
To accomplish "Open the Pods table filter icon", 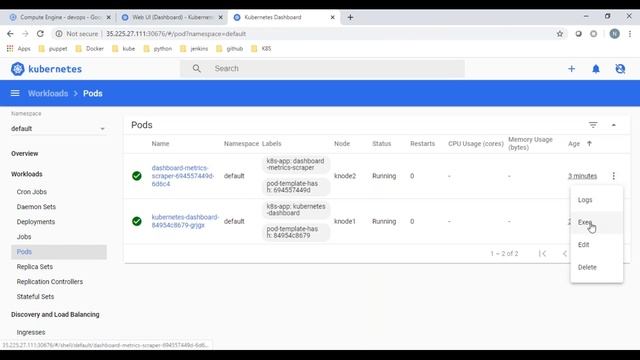I will pos(593,125).
